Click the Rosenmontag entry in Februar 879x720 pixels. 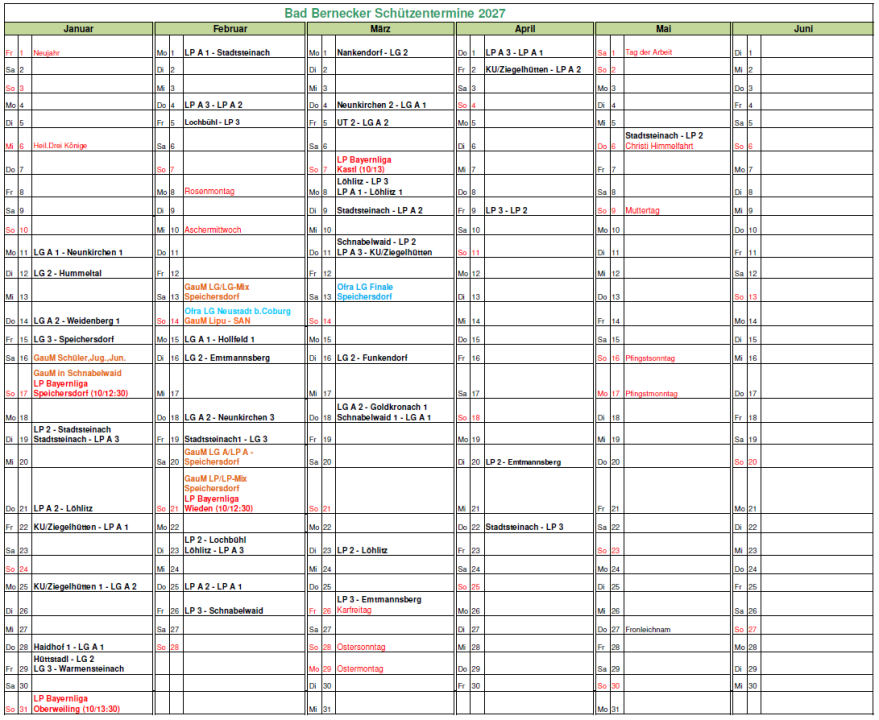(209, 191)
